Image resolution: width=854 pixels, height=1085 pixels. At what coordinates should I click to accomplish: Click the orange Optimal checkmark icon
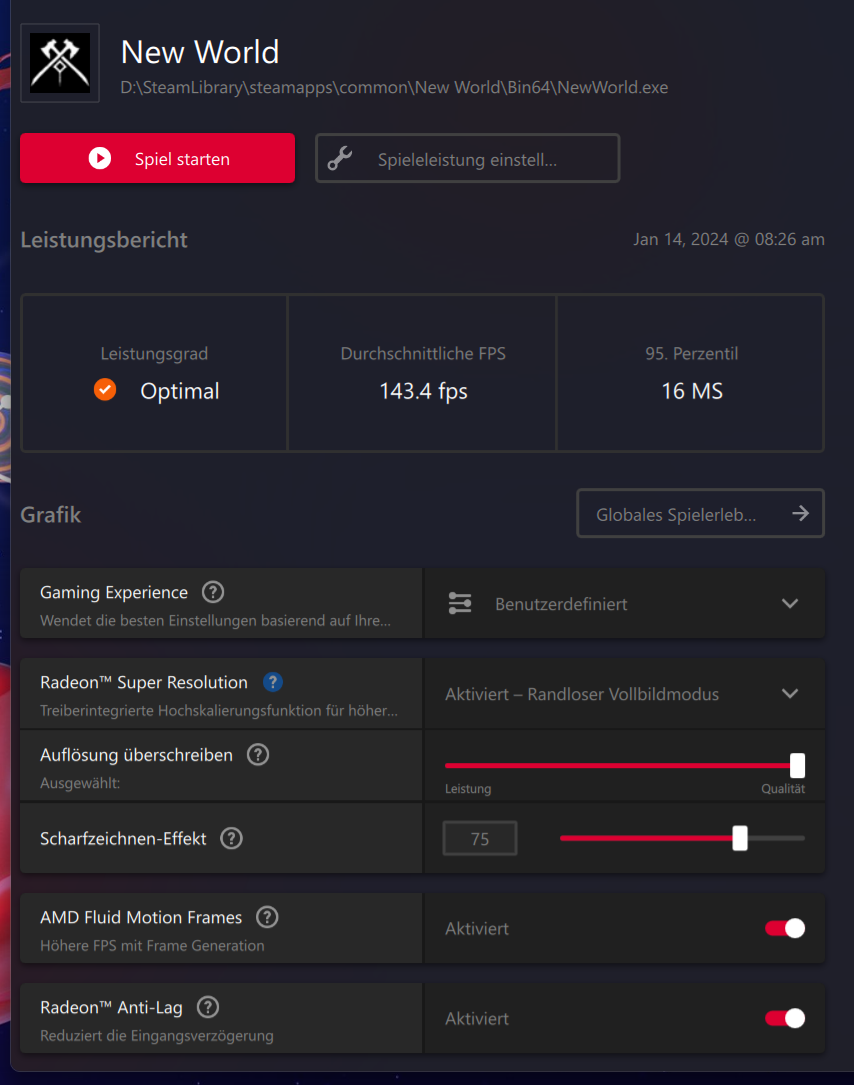click(x=105, y=390)
